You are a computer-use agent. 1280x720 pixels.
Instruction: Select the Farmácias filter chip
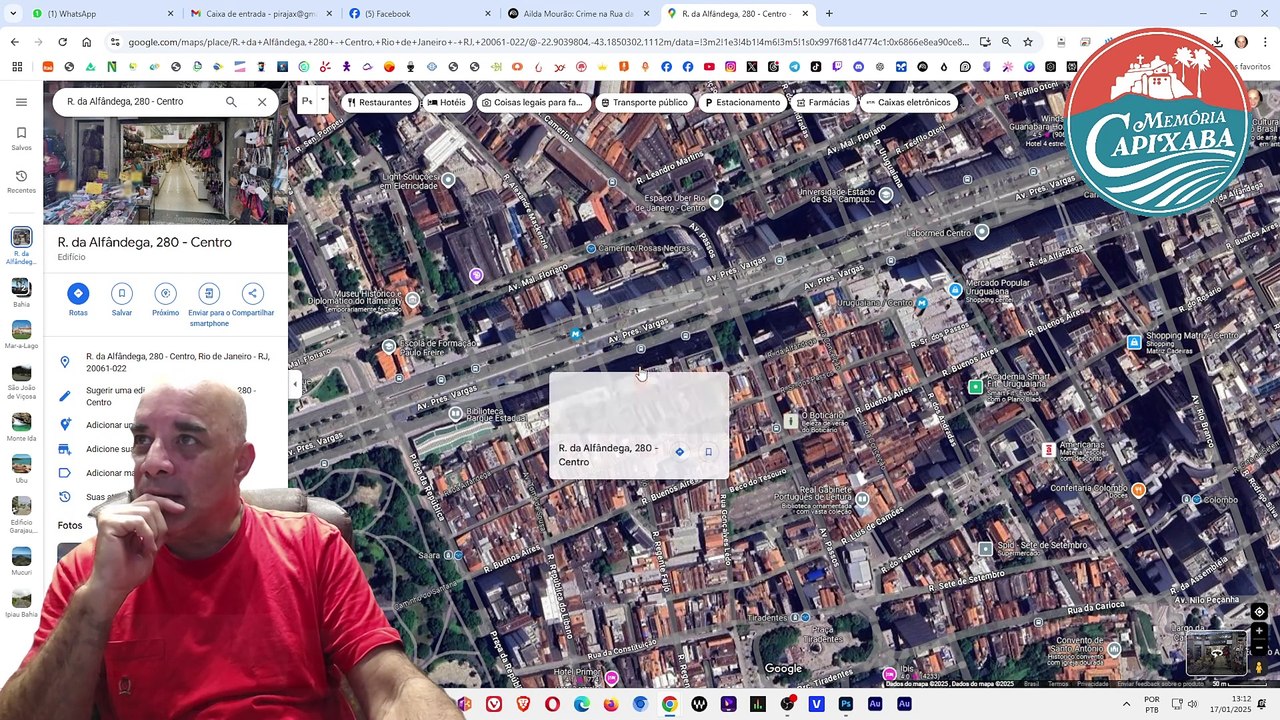[x=822, y=102]
